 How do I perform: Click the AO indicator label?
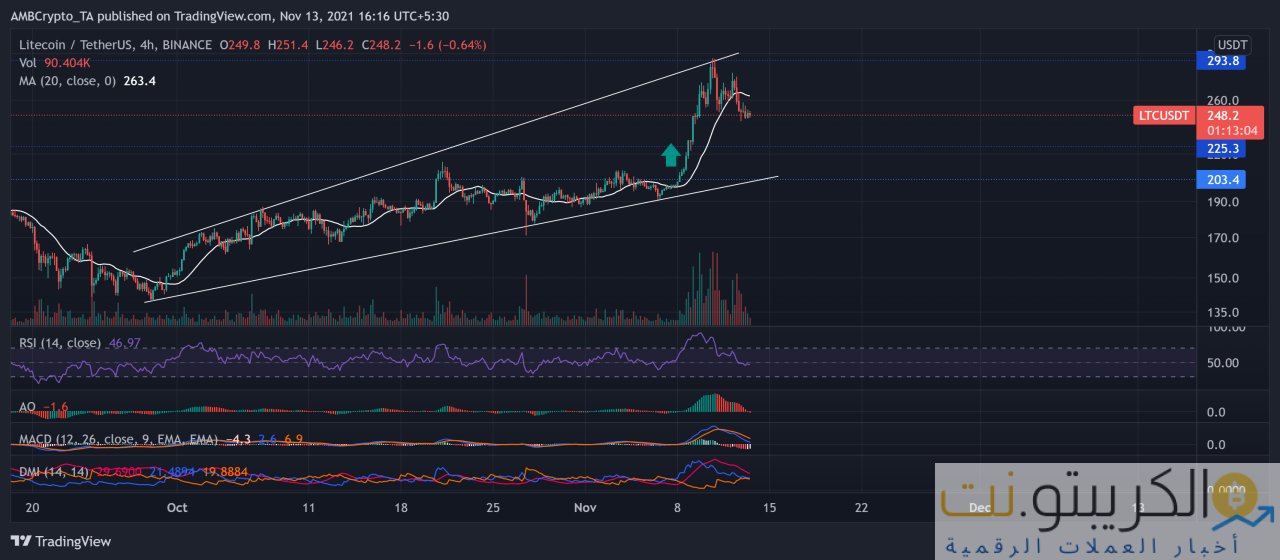tap(29, 407)
